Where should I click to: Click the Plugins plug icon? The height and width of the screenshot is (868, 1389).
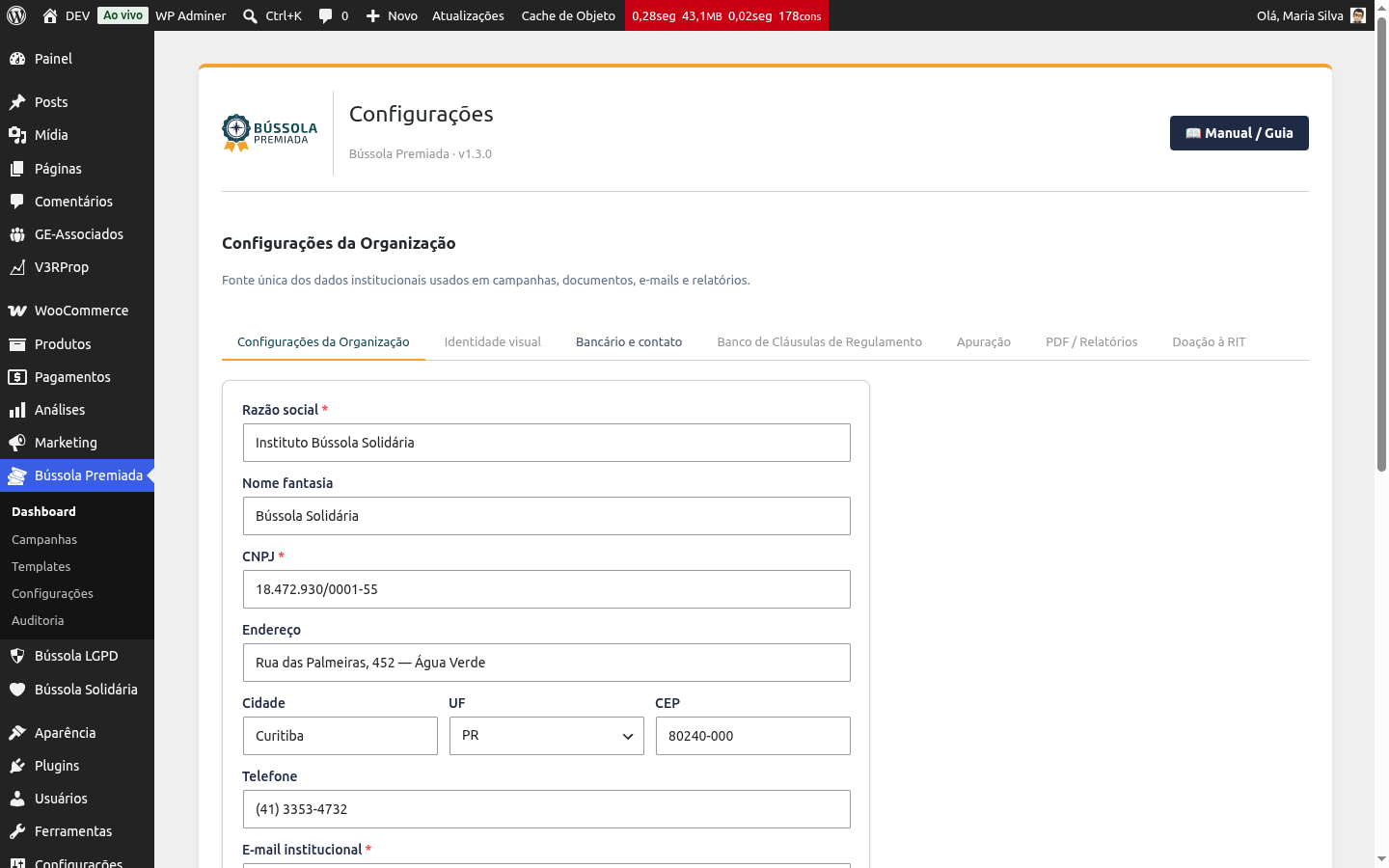tap(17, 766)
